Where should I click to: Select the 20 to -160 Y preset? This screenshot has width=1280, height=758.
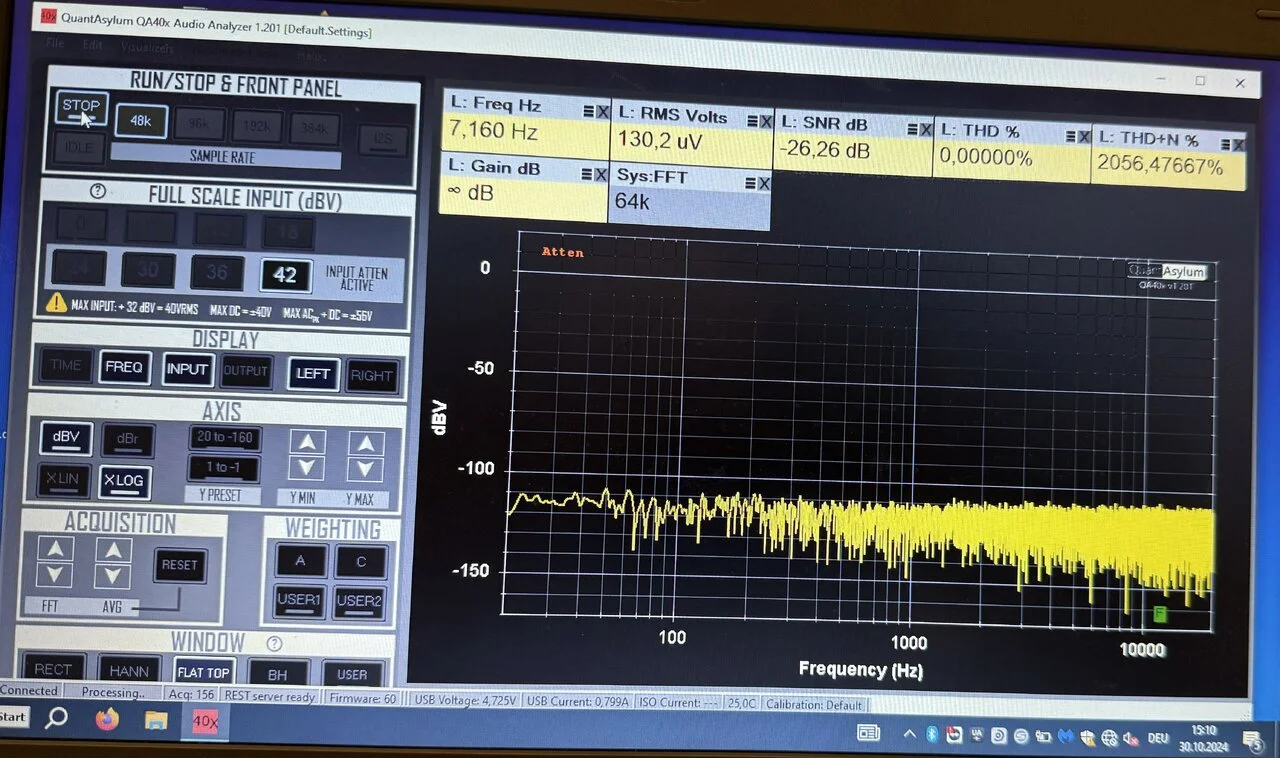(x=224, y=438)
